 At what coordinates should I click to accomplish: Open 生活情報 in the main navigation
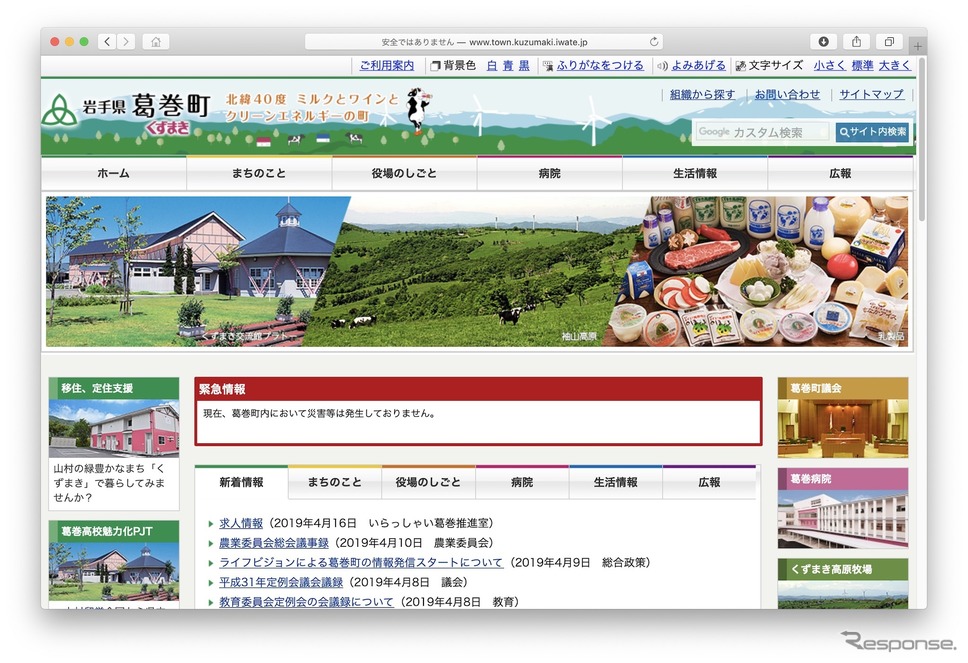pyautogui.click(x=695, y=173)
